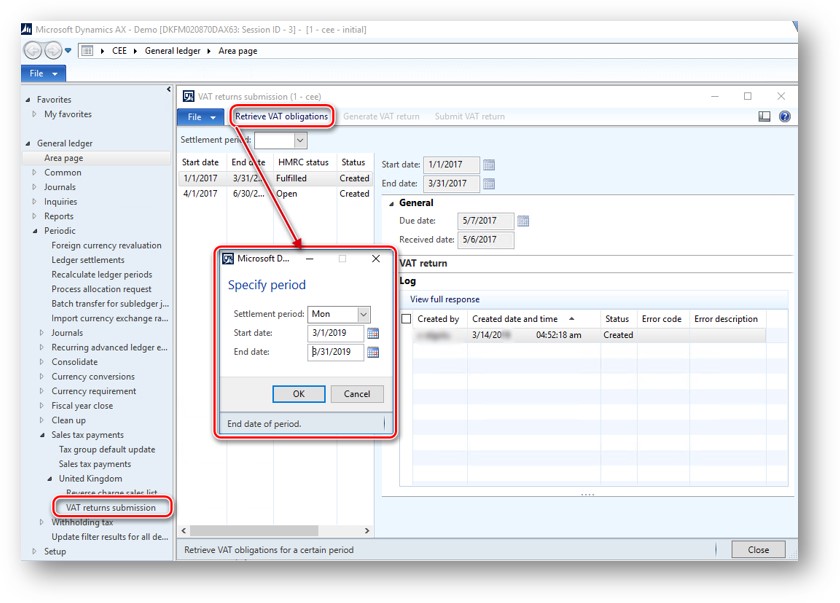840x603 pixels.
Task: Open Ledger settlements
Action: (x=88, y=260)
